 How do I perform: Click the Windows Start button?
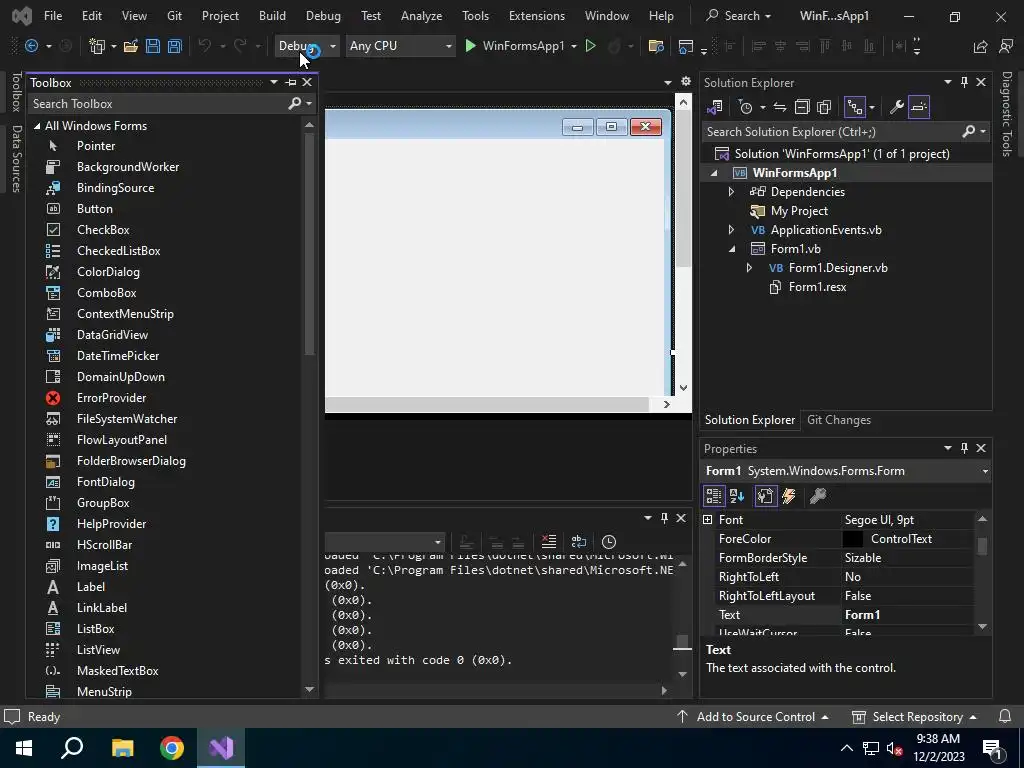pos(24,748)
